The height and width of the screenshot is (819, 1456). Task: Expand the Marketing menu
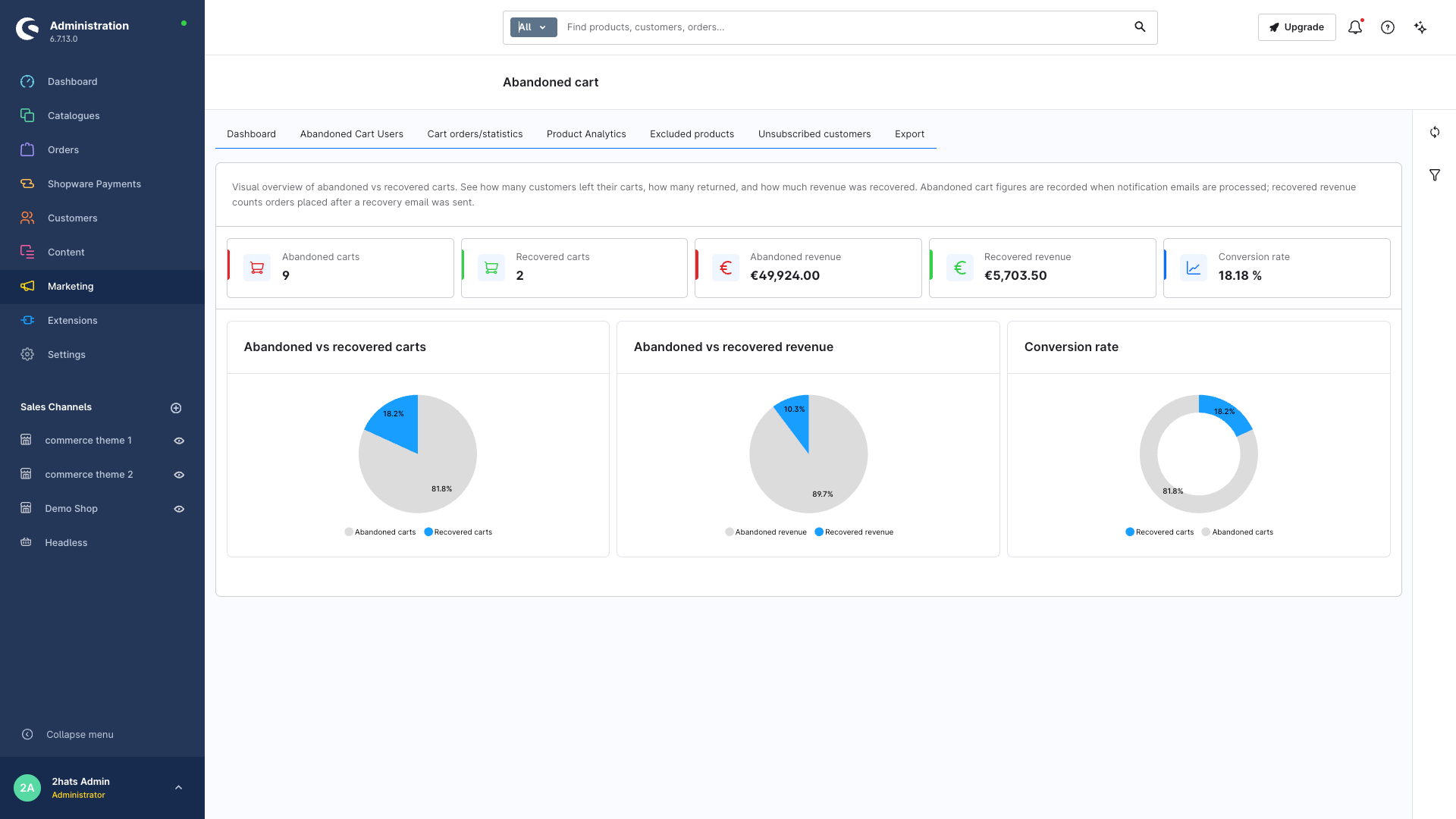(102, 287)
